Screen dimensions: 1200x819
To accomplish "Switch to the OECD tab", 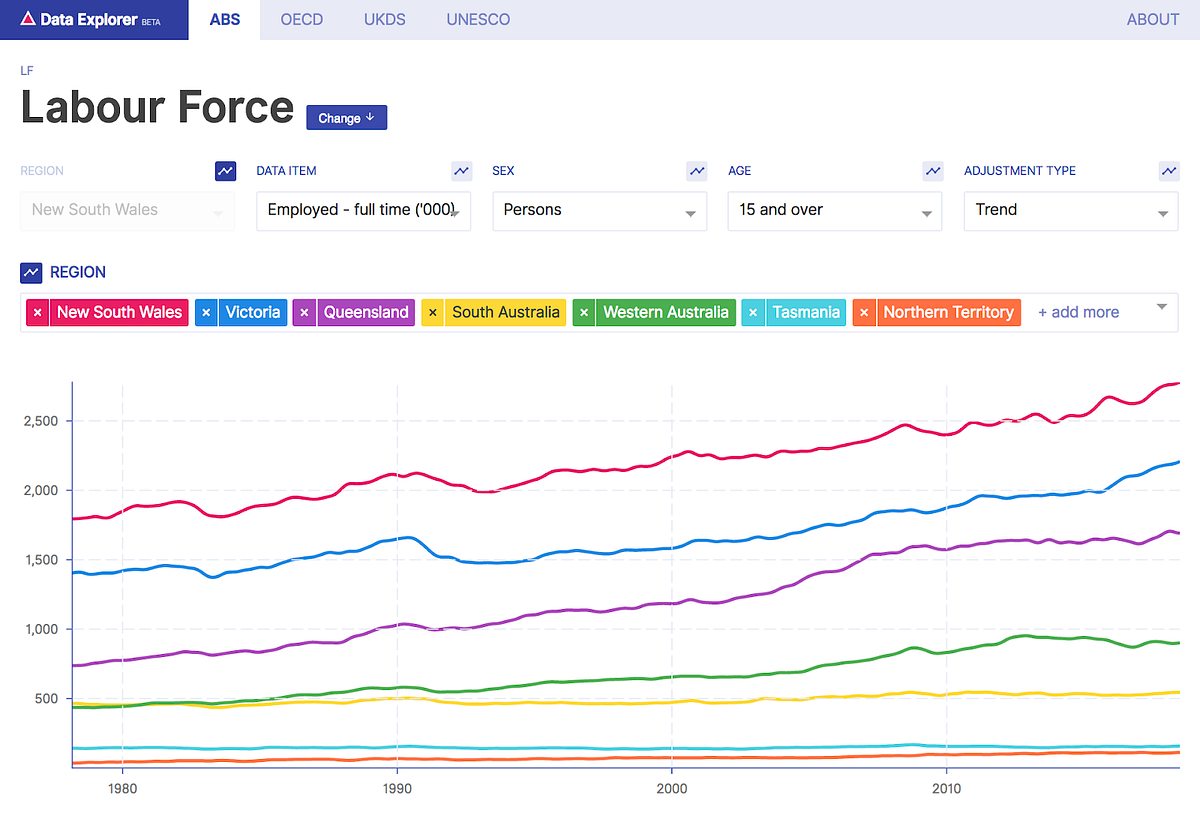I will point(301,19).
